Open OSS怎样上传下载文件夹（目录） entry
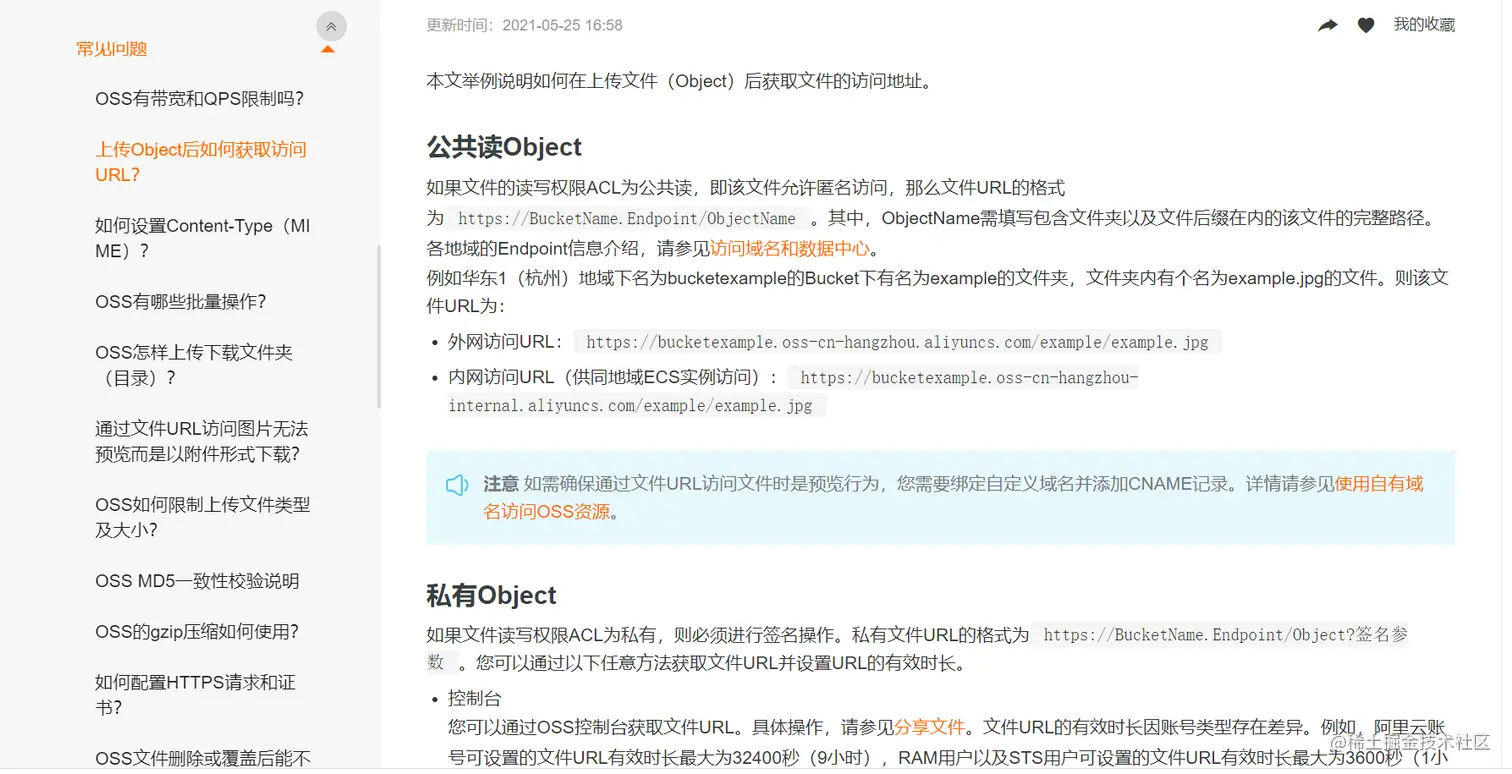Image resolution: width=1512 pixels, height=774 pixels. (x=193, y=365)
